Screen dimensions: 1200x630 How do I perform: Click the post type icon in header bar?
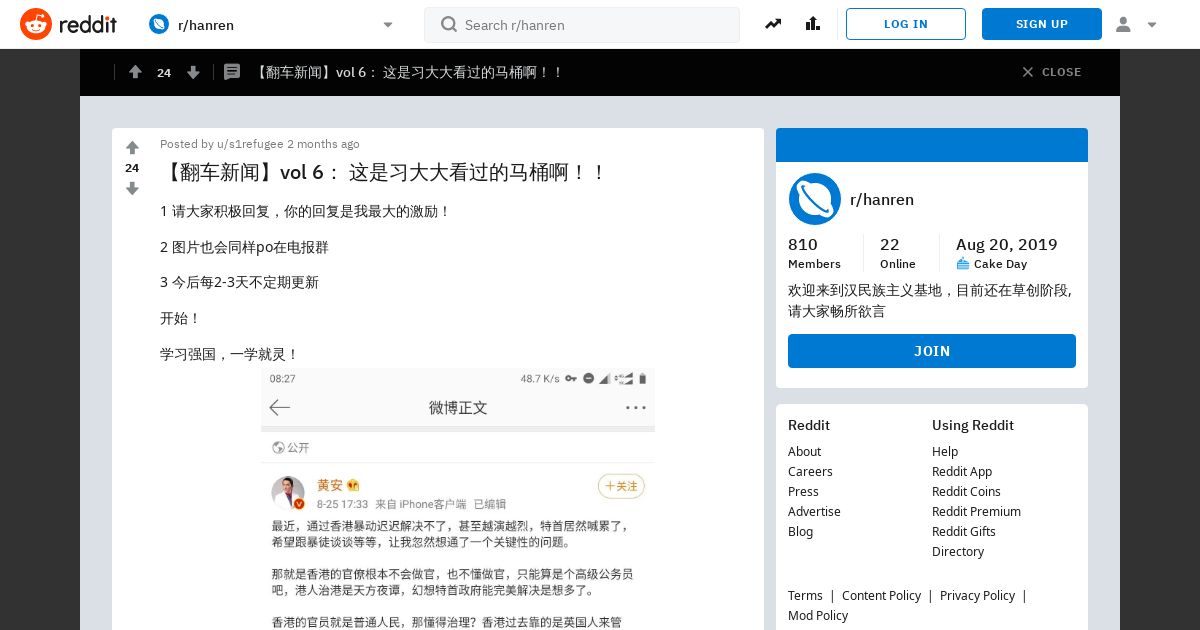tap(232, 72)
